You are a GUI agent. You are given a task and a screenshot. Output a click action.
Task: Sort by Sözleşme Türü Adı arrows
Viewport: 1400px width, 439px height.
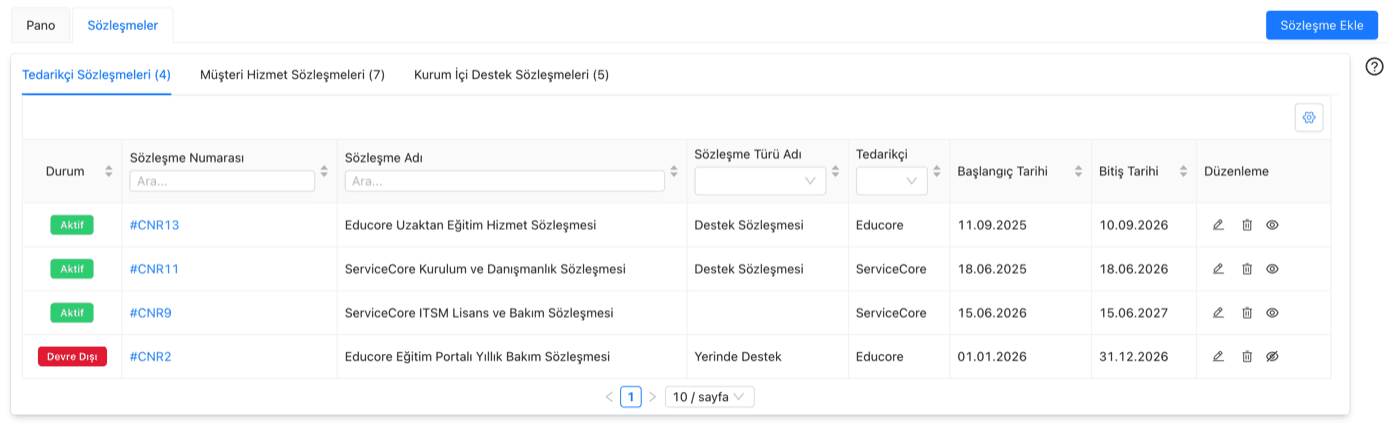pyautogui.click(x=835, y=171)
